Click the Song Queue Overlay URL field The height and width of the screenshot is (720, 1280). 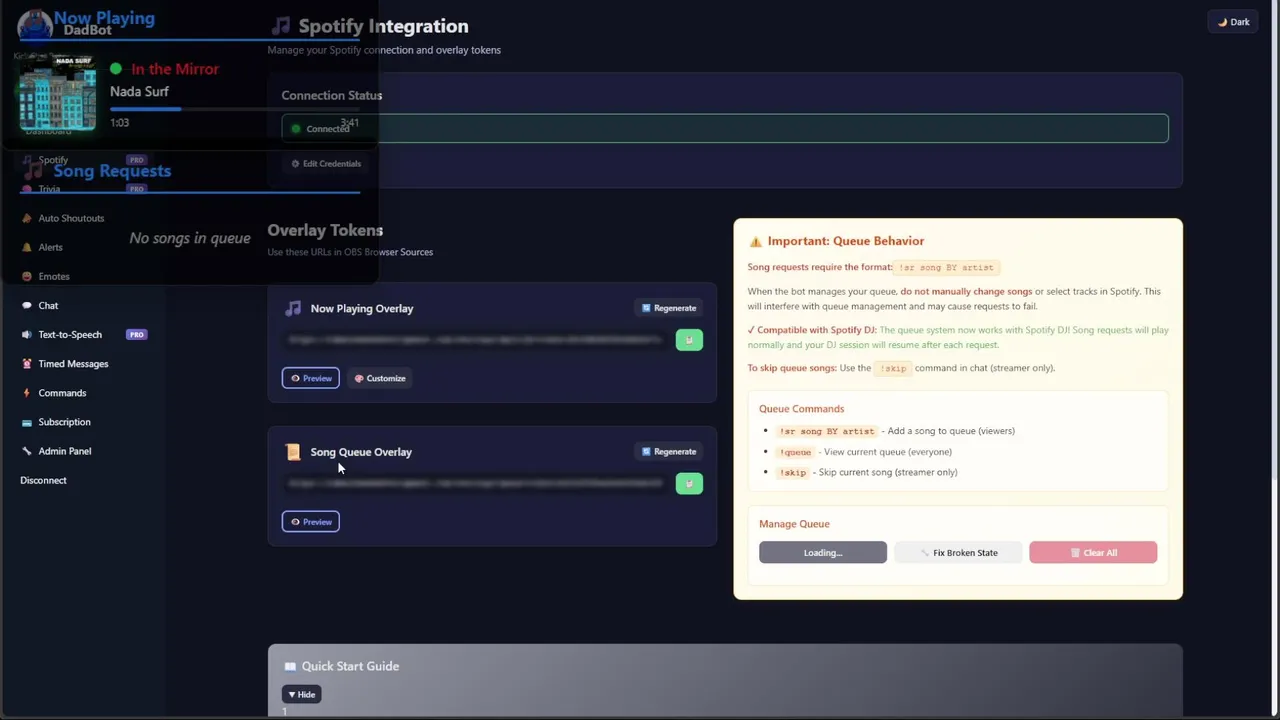(475, 483)
